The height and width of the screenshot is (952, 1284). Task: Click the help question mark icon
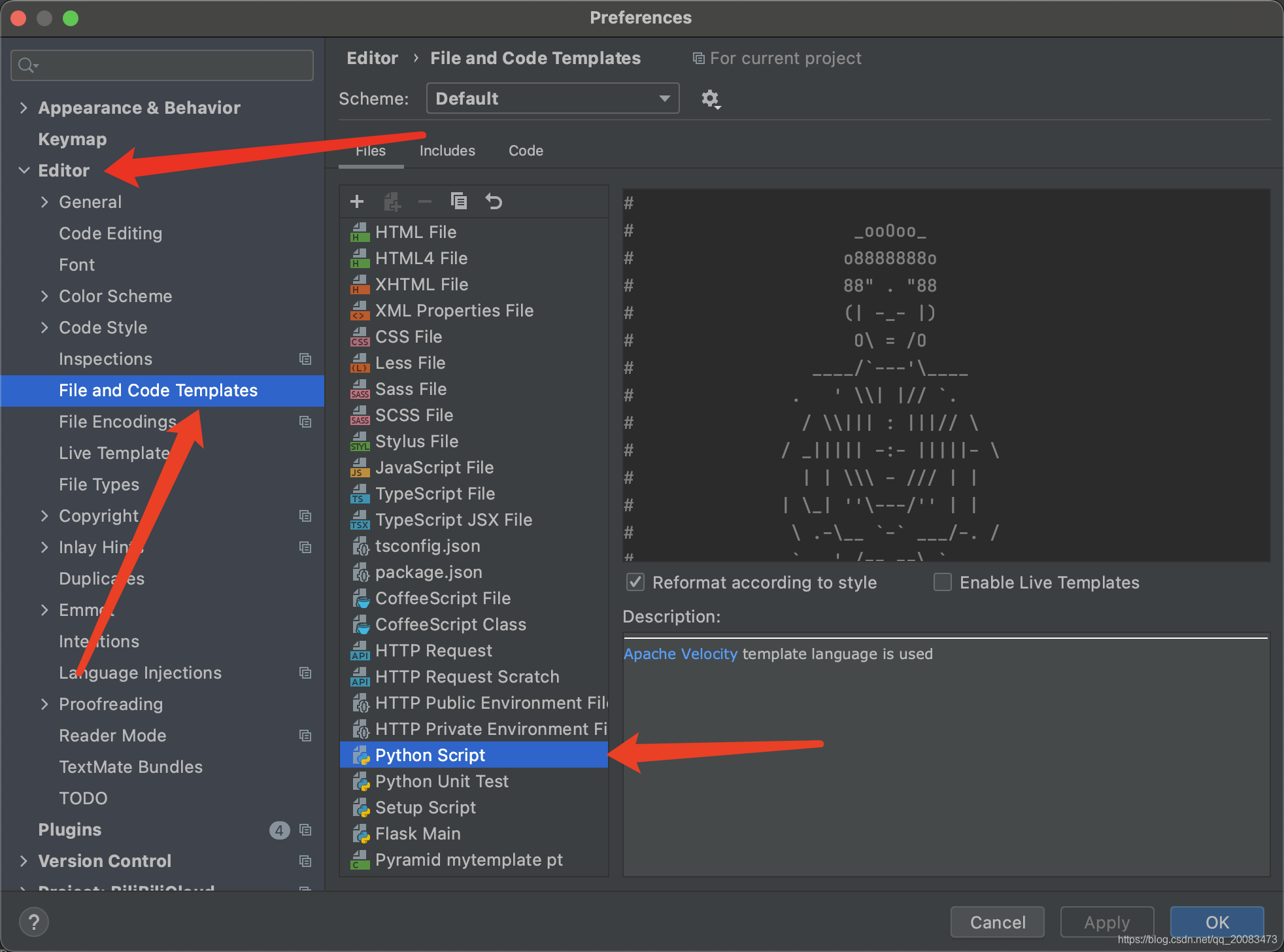tap(34, 922)
